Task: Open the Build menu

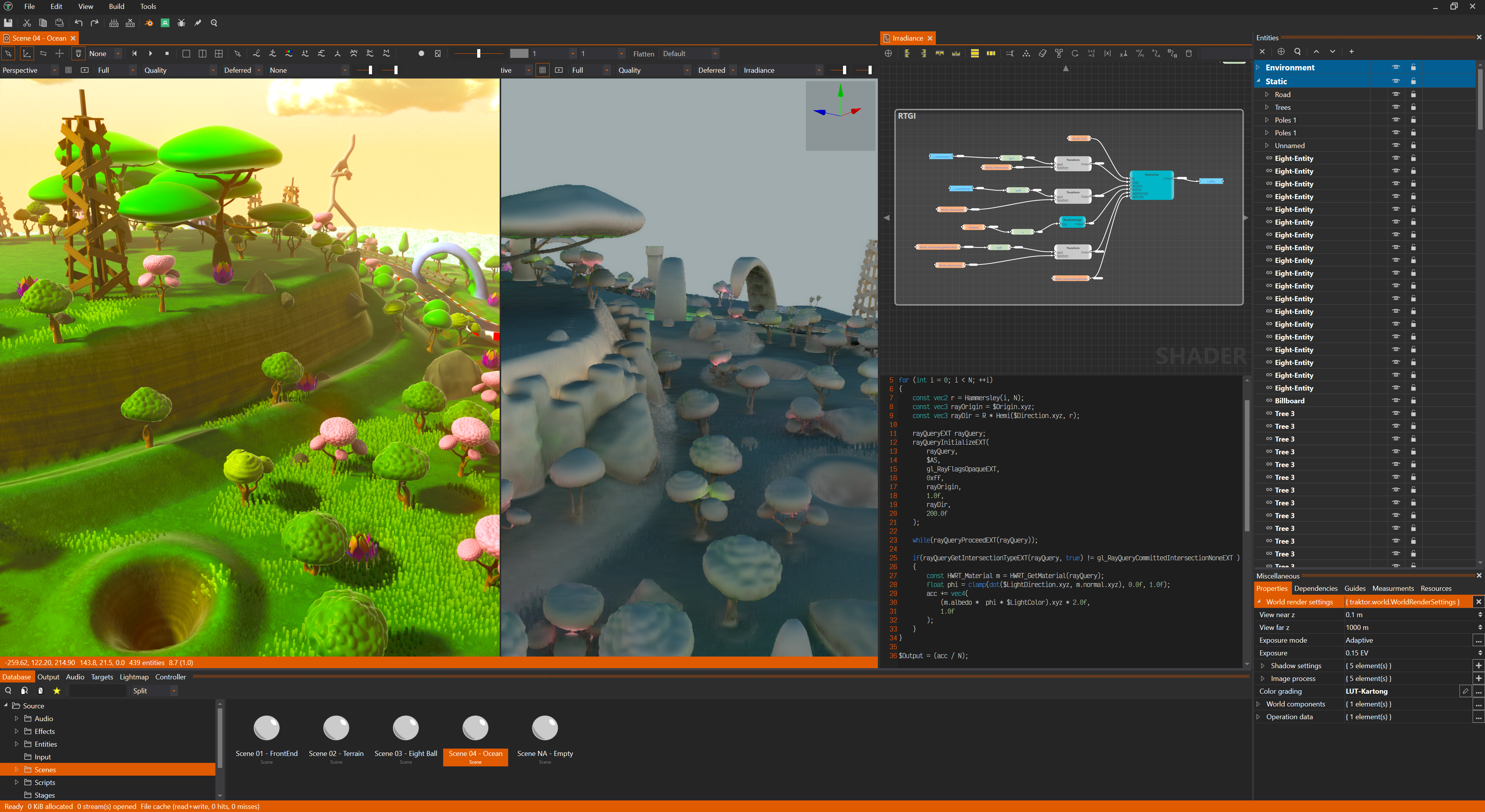Action: [x=116, y=6]
